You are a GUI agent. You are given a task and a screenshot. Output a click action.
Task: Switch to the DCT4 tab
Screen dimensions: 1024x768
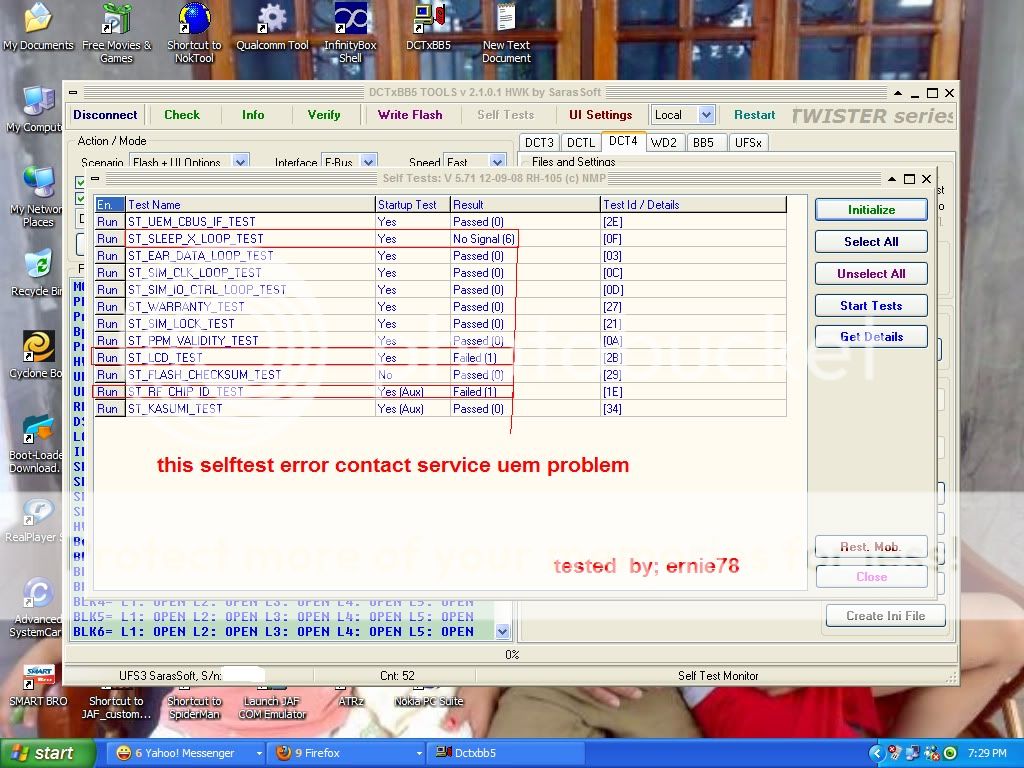coord(623,141)
